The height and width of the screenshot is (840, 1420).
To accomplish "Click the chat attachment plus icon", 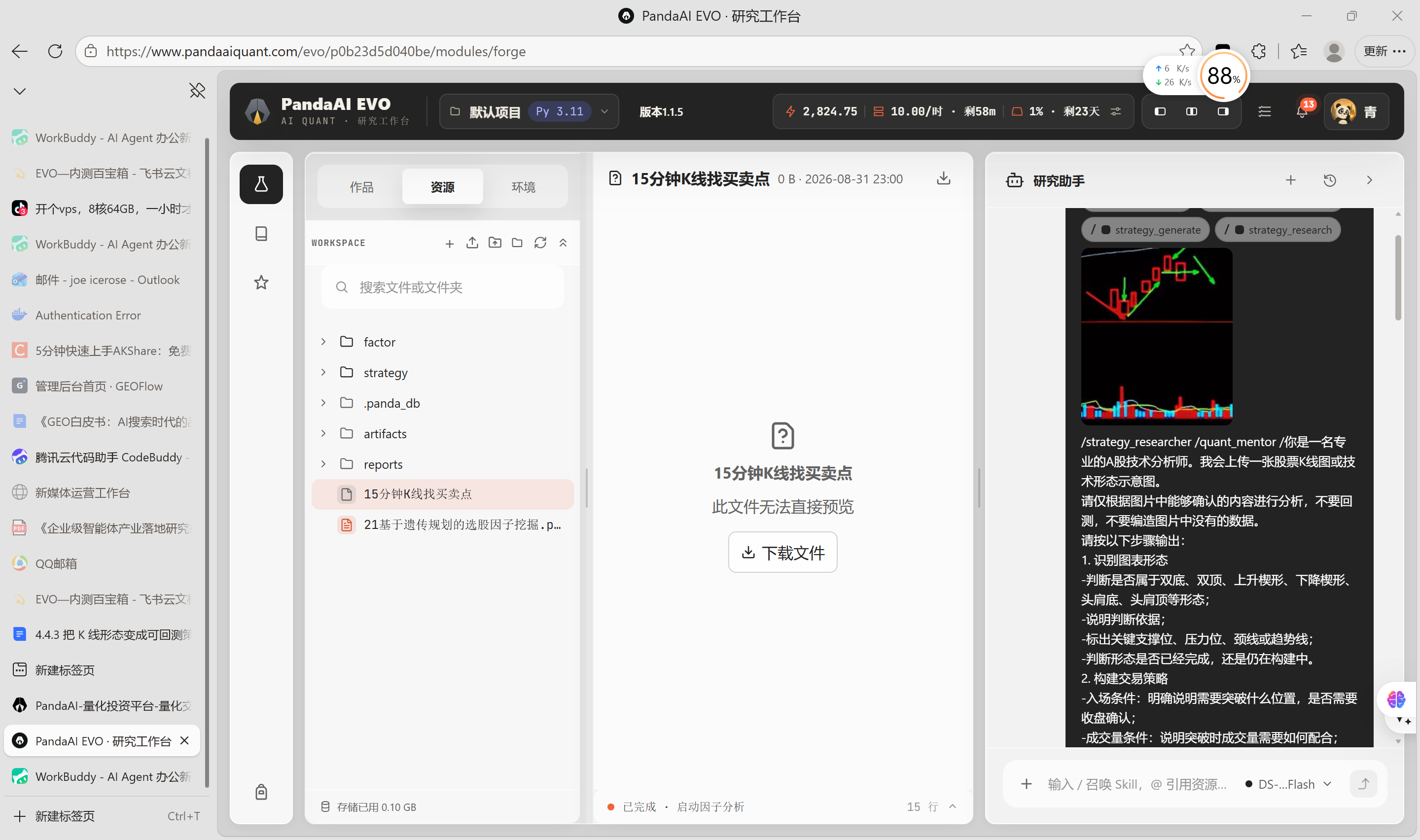I will coord(1026,784).
